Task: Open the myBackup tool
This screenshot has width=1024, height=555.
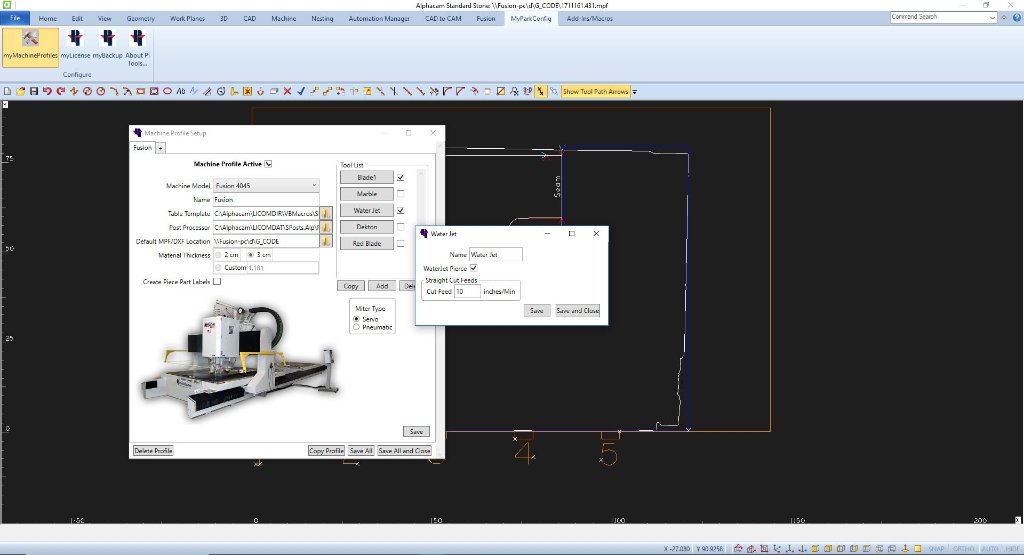Action: tap(107, 46)
